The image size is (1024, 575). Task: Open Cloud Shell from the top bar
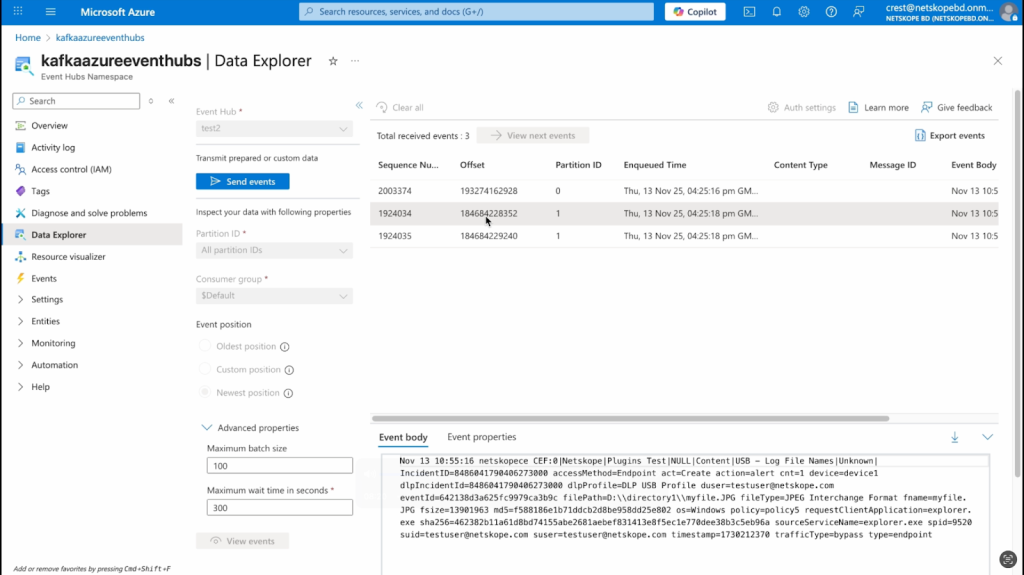[x=749, y=12]
